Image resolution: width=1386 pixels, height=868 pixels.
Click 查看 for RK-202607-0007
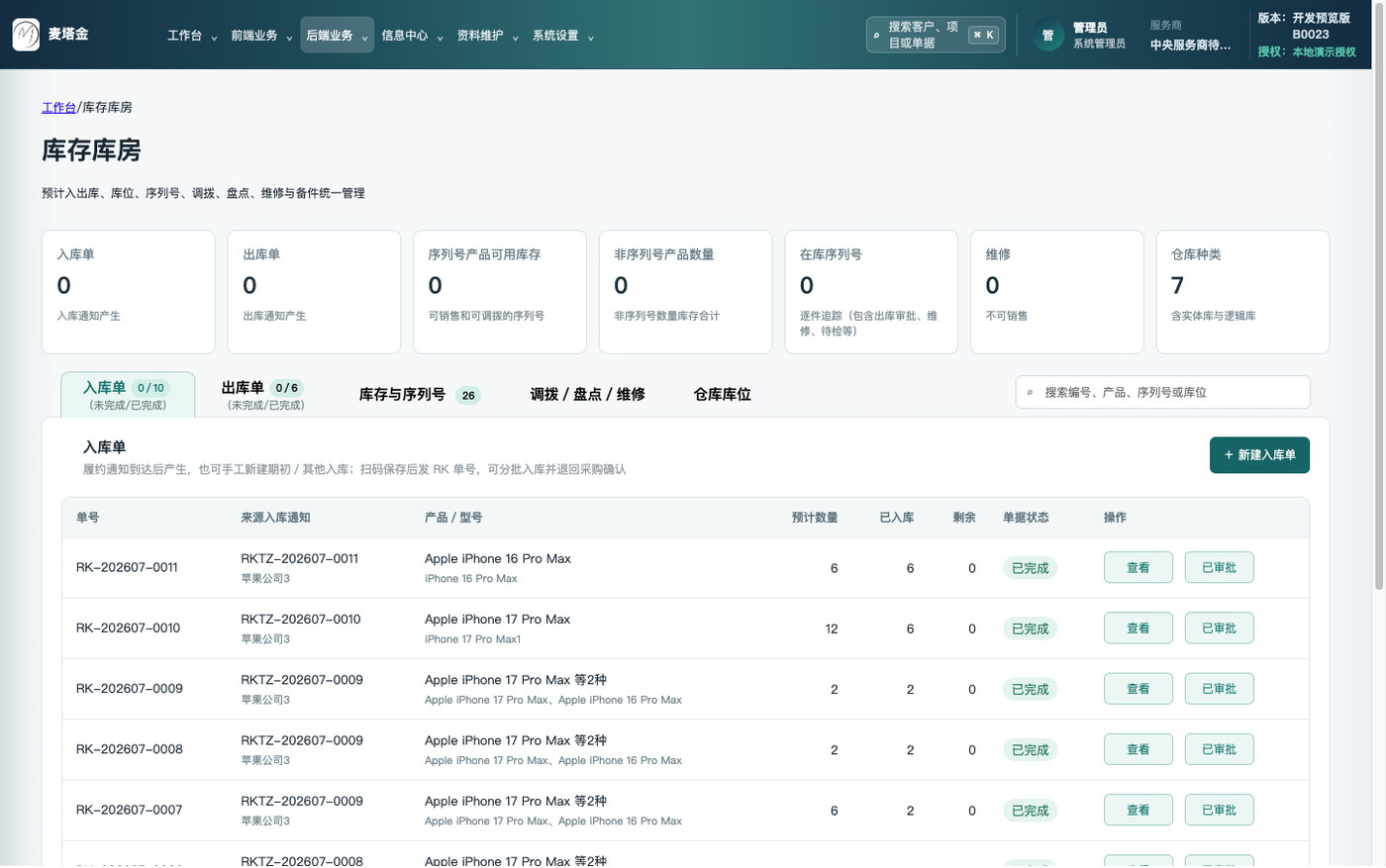[x=1138, y=811]
